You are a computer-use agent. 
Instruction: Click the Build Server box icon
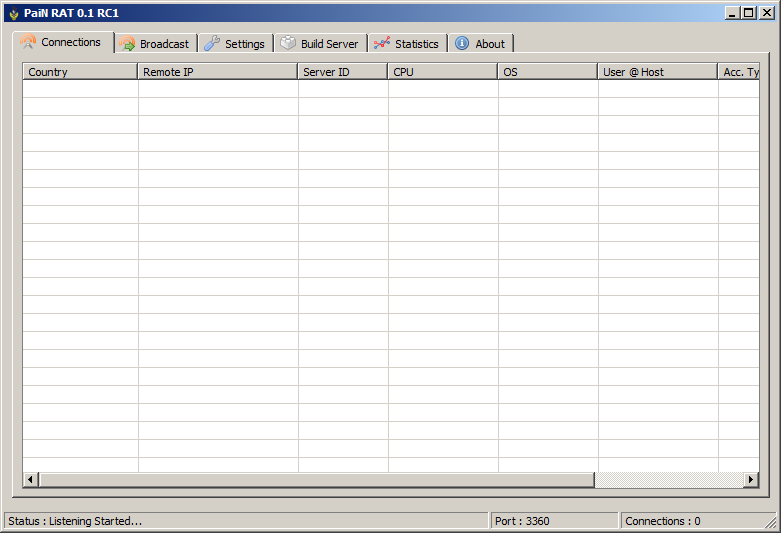click(x=288, y=44)
